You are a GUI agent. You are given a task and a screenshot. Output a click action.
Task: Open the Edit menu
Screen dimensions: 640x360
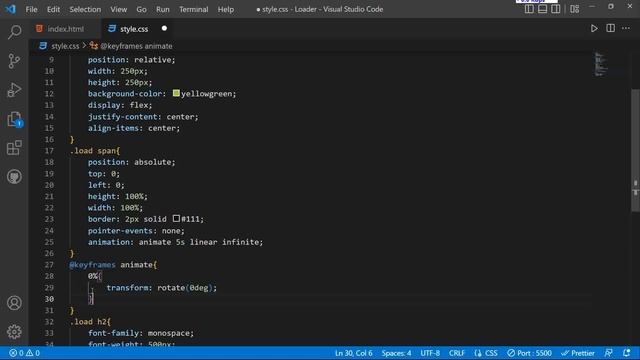coord(53,9)
